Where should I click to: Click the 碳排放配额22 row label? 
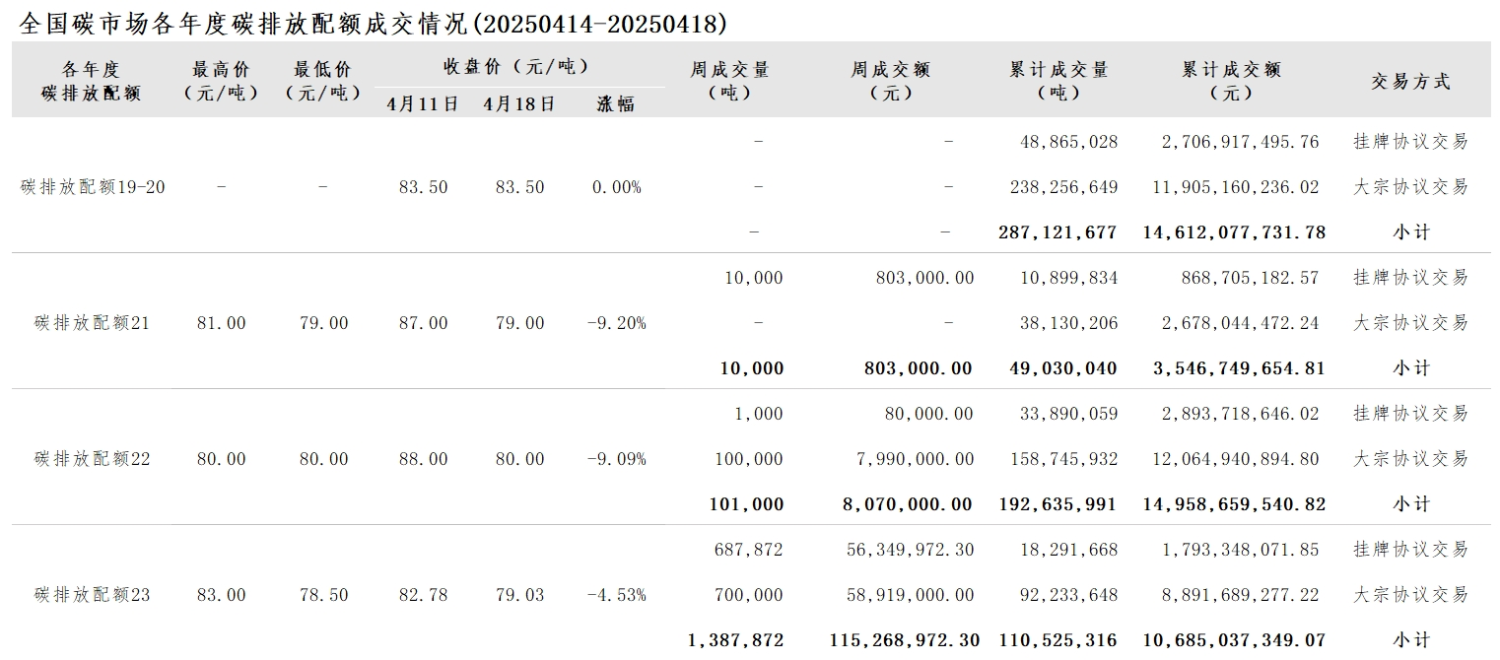click(92, 459)
